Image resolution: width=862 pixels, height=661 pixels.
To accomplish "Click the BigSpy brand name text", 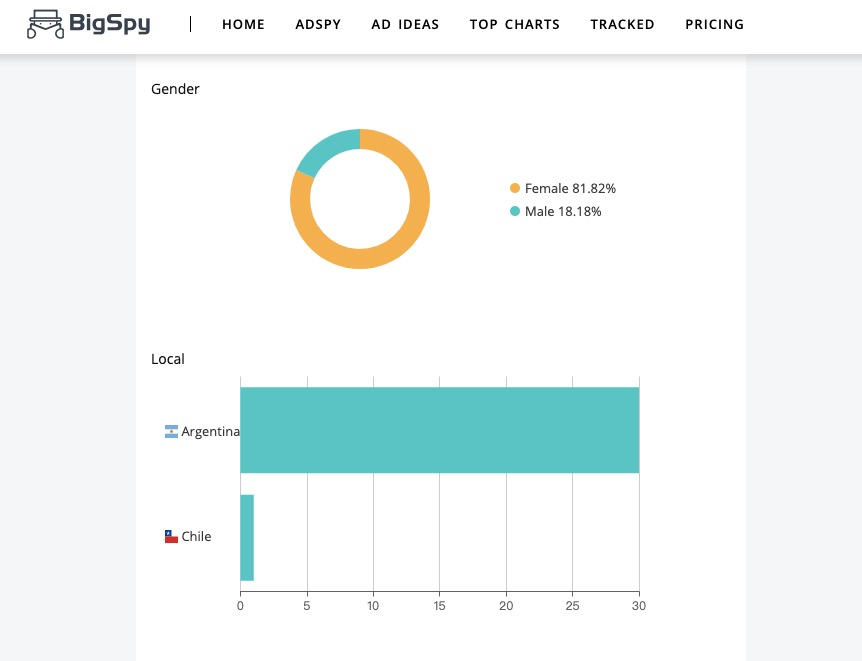I will pyautogui.click(x=109, y=24).
